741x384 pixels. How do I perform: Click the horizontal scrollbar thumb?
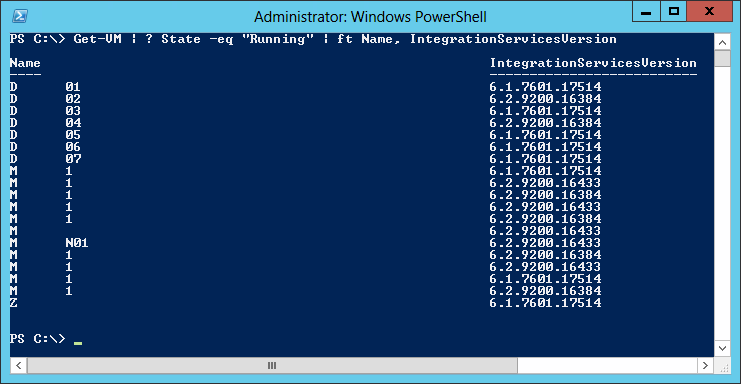[x=272, y=365]
